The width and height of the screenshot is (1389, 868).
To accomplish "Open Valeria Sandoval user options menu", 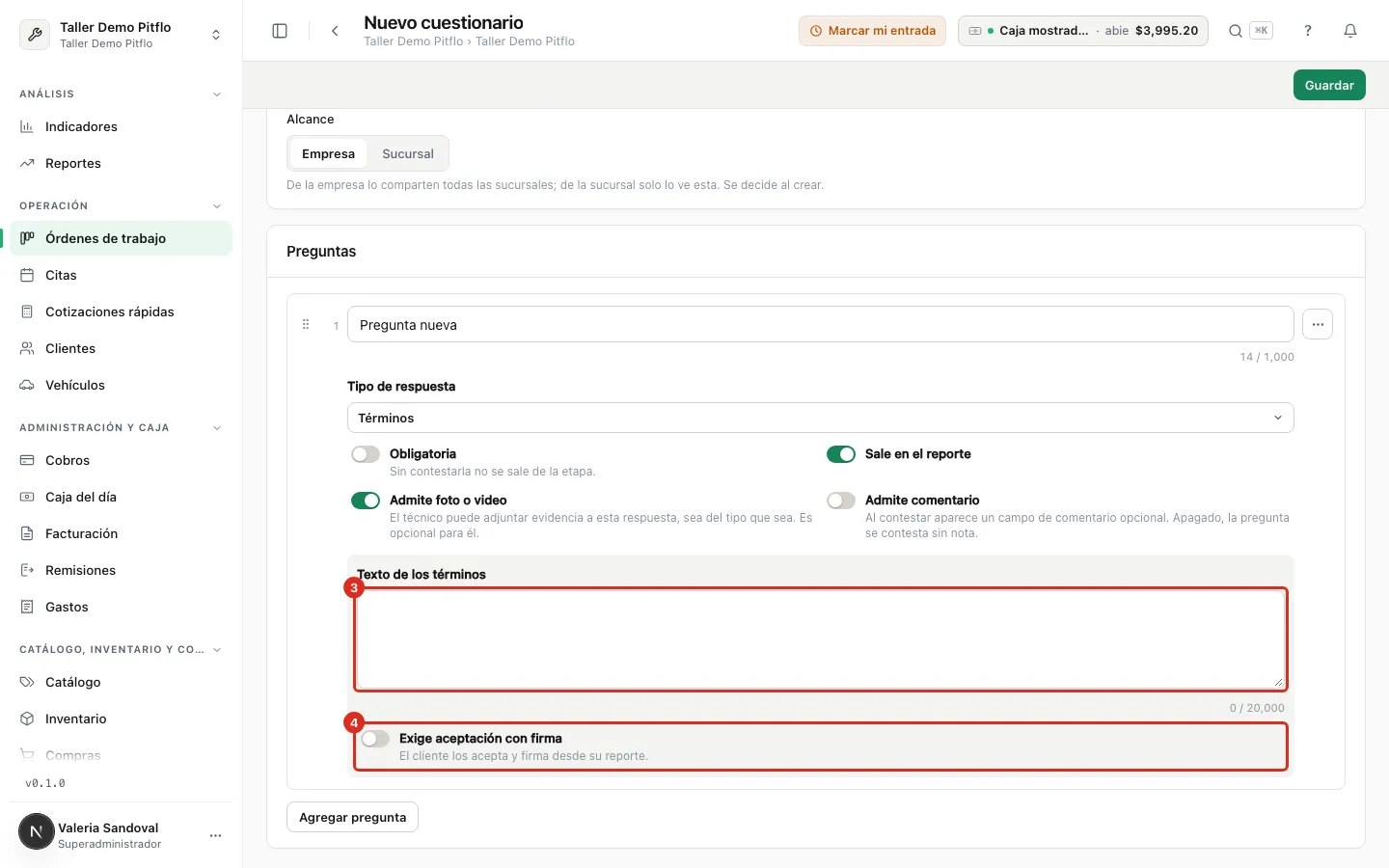I will (216, 836).
